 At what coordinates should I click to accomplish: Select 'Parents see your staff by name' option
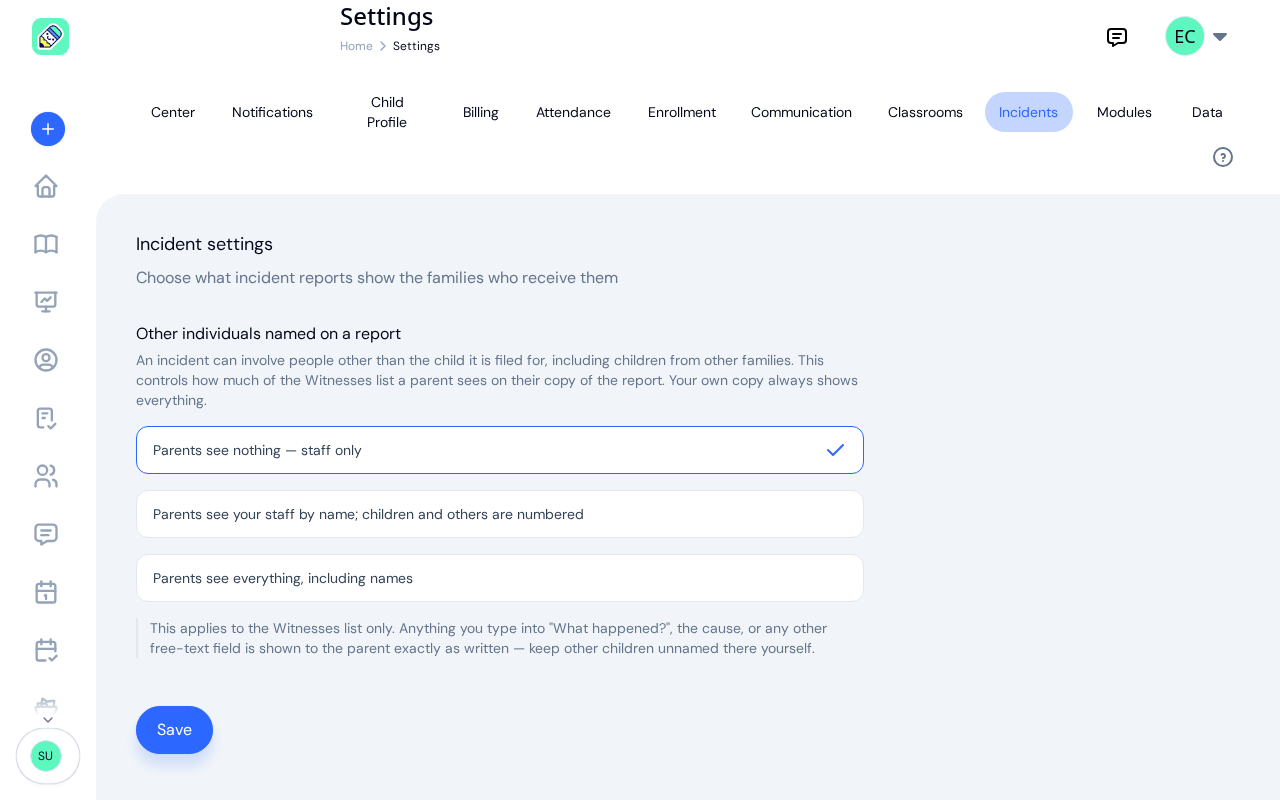point(500,514)
